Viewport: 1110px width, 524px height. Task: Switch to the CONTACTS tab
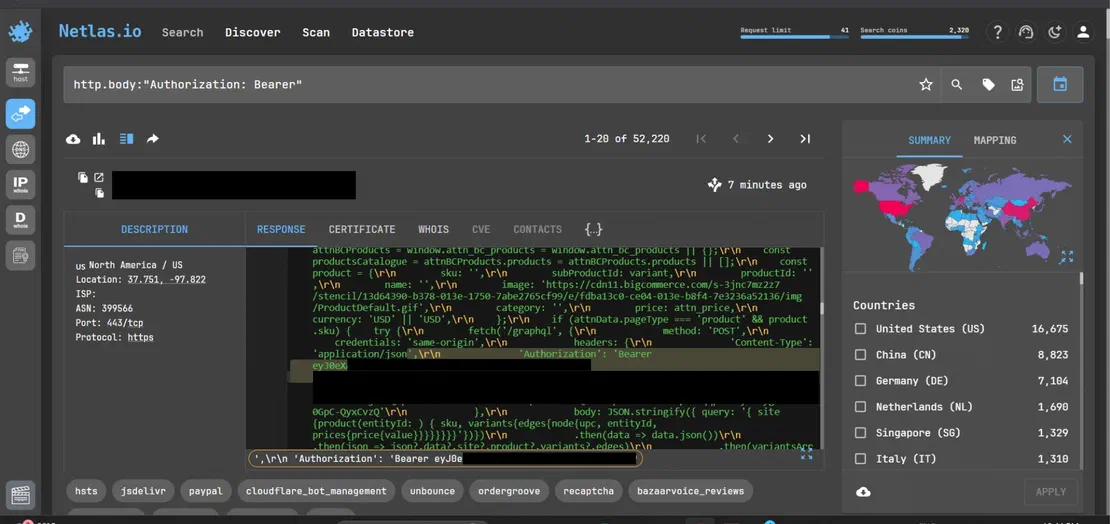click(537, 229)
